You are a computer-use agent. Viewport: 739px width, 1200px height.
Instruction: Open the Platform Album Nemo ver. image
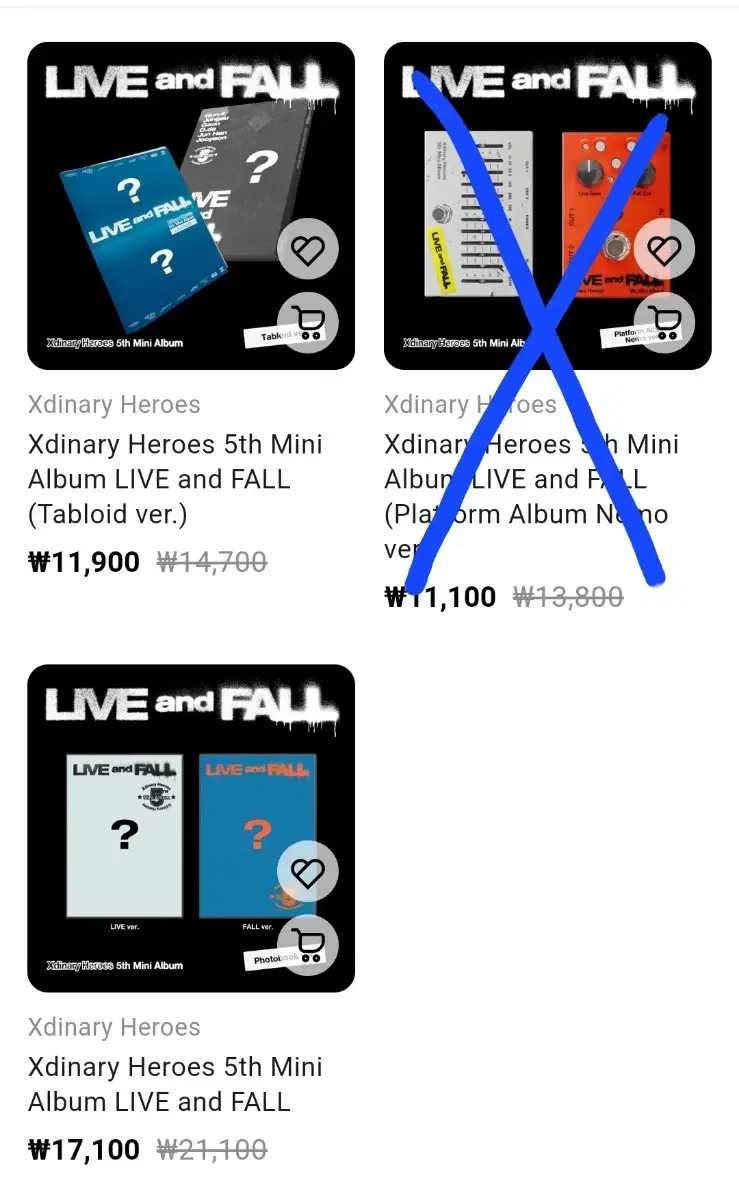[x=548, y=206]
